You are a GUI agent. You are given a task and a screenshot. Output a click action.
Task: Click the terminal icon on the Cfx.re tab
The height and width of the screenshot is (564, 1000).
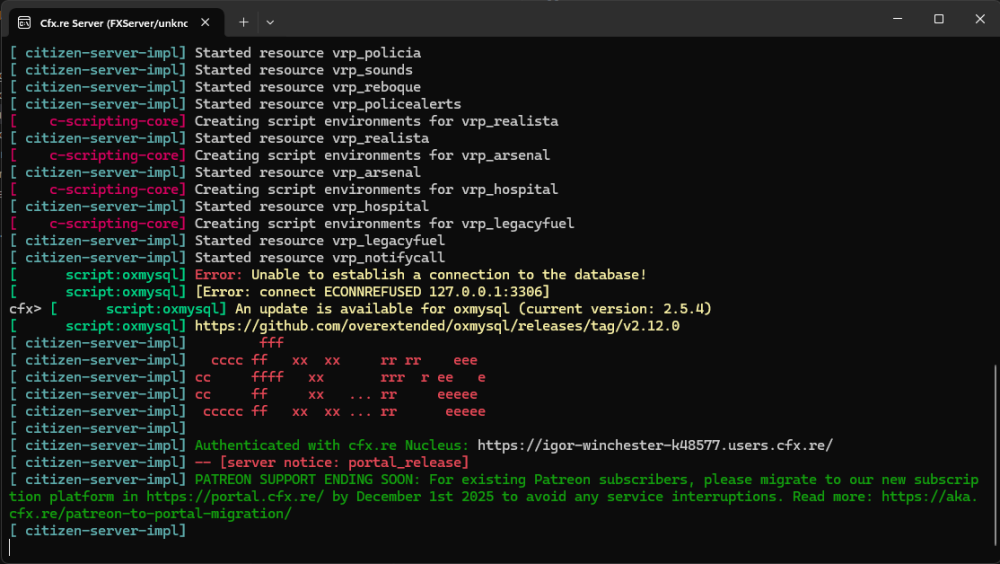(x=23, y=21)
